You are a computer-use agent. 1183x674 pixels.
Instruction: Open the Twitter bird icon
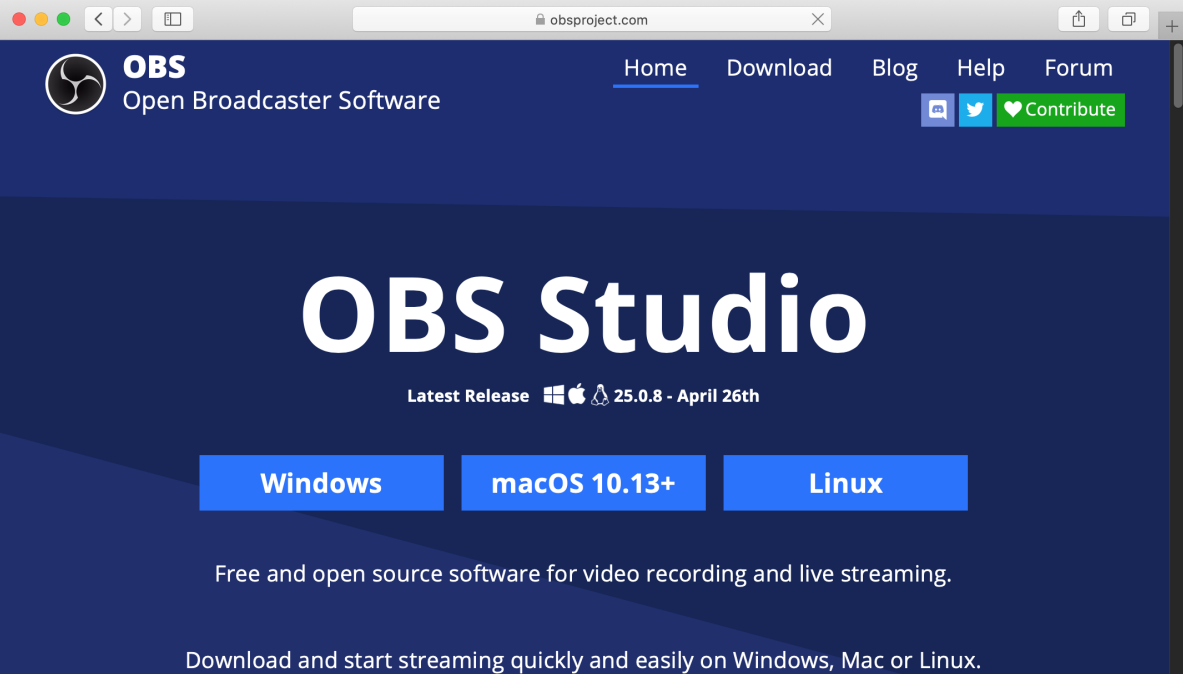pos(975,110)
